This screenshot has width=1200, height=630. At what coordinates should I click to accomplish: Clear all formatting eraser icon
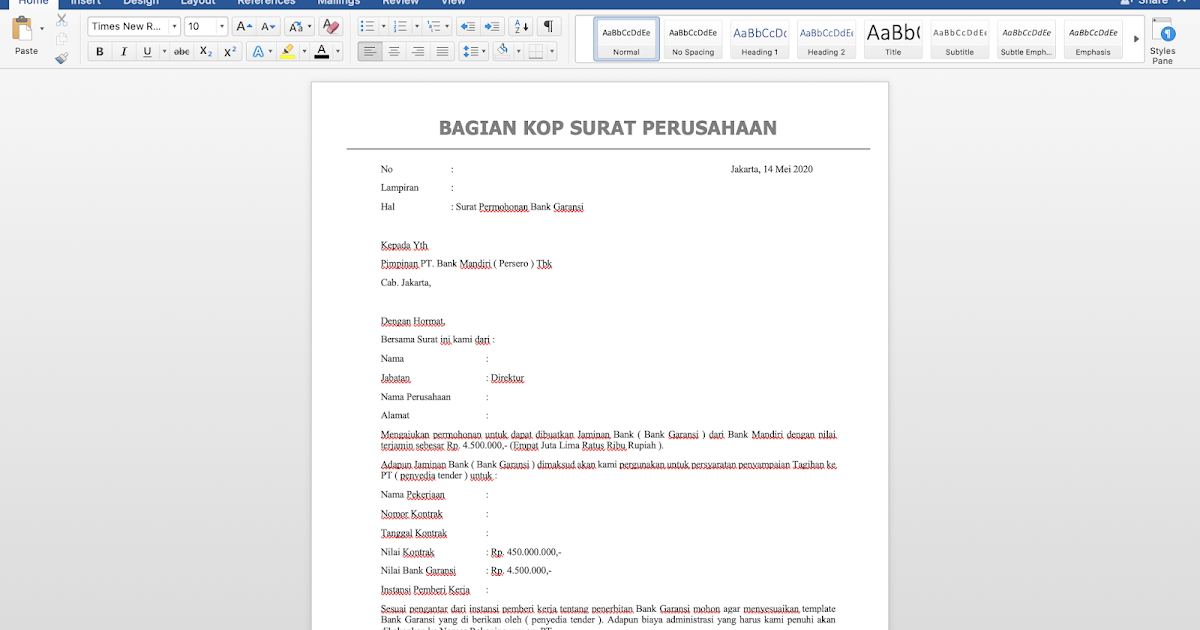coord(331,26)
